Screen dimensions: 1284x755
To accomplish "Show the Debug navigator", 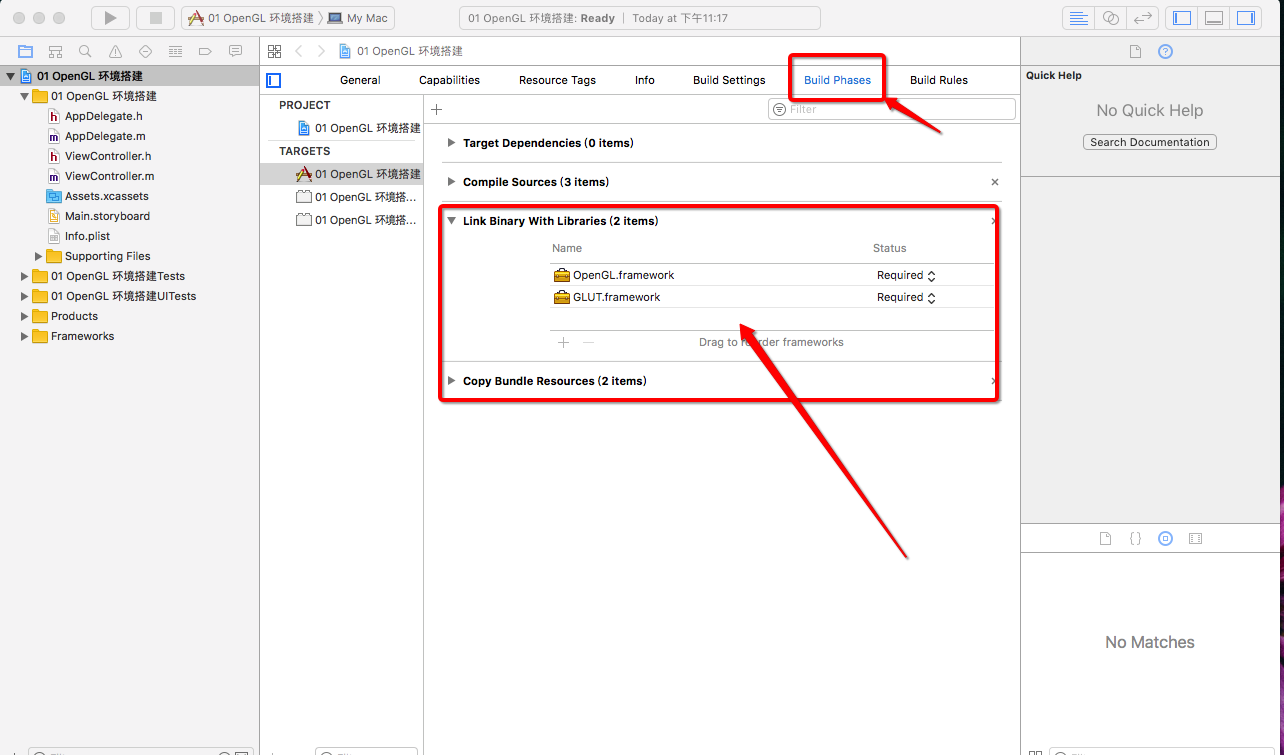I will 176,51.
